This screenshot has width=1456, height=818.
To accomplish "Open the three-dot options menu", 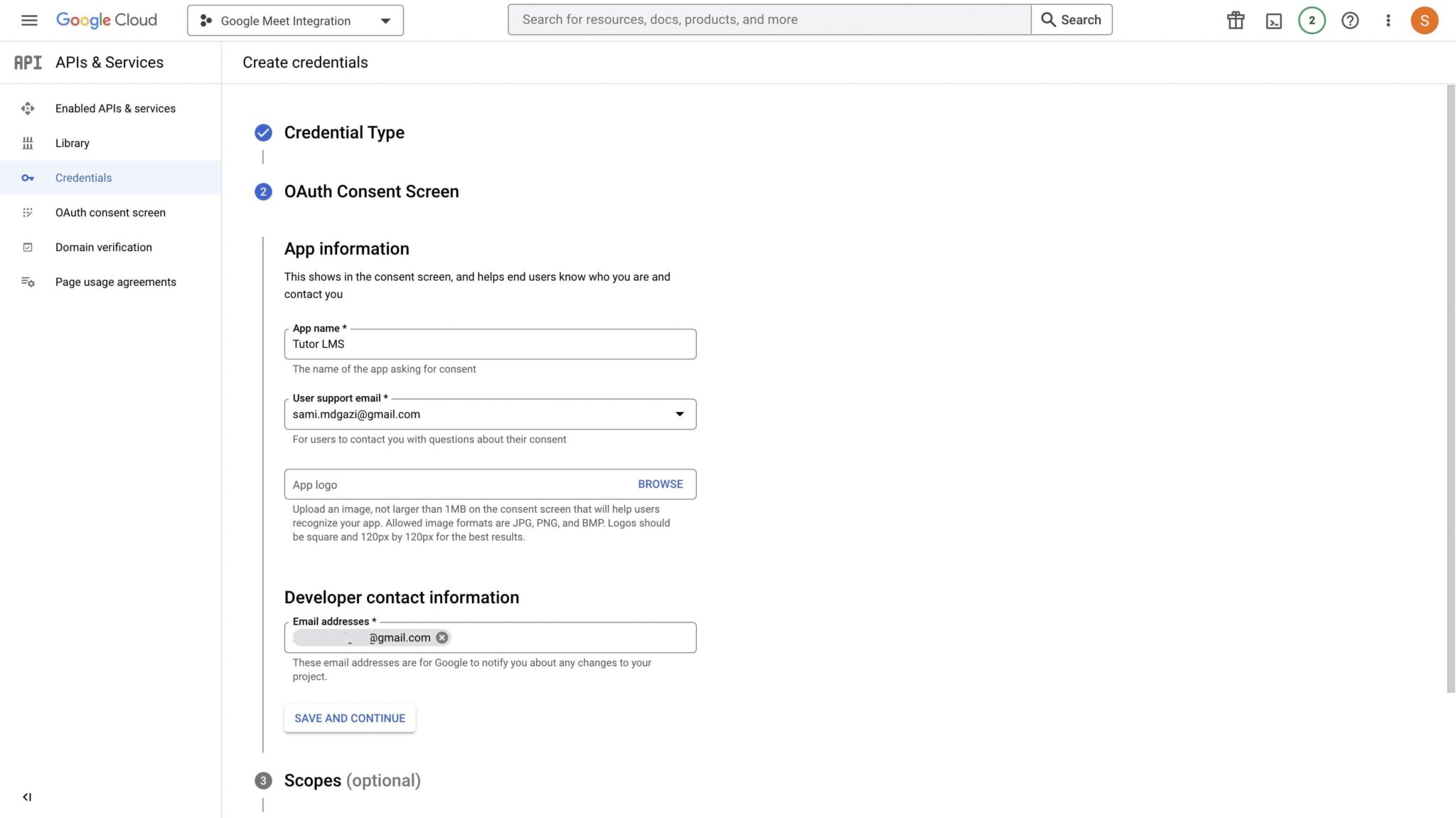I will pyautogui.click(x=1387, y=20).
